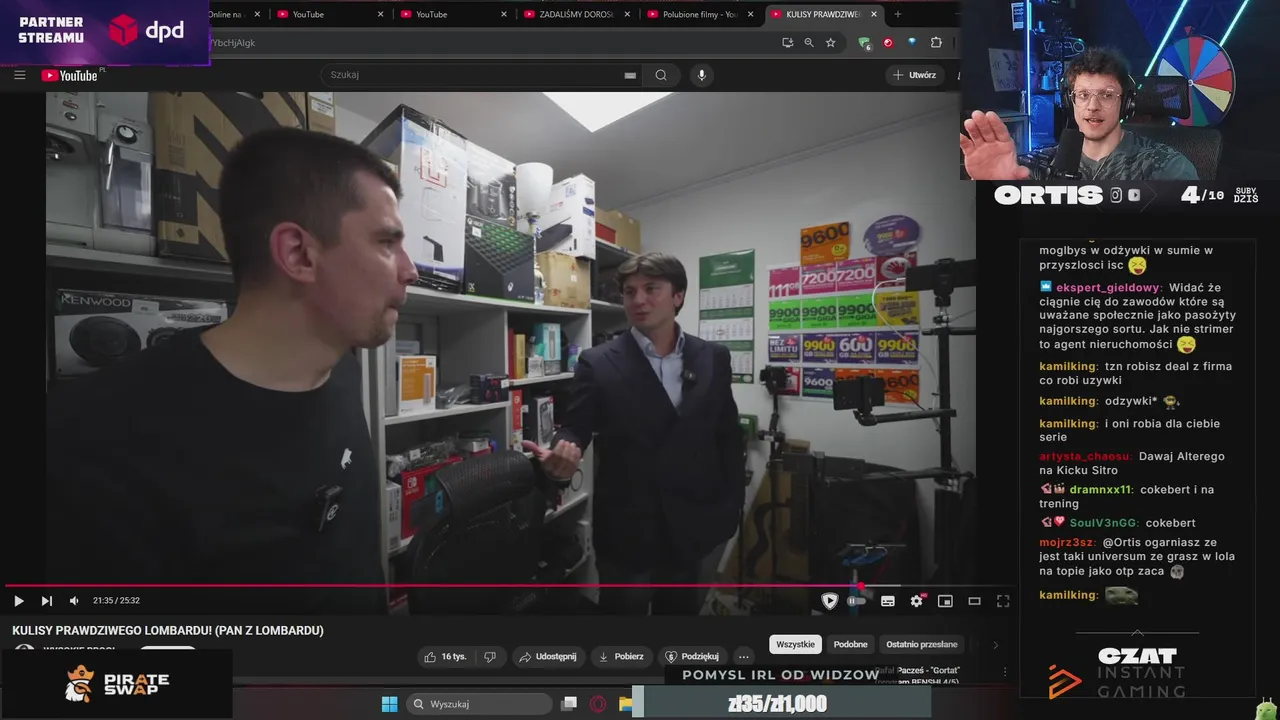Close the Polubione filmy tab
The height and width of the screenshot is (720, 1280).
[751, 14]
